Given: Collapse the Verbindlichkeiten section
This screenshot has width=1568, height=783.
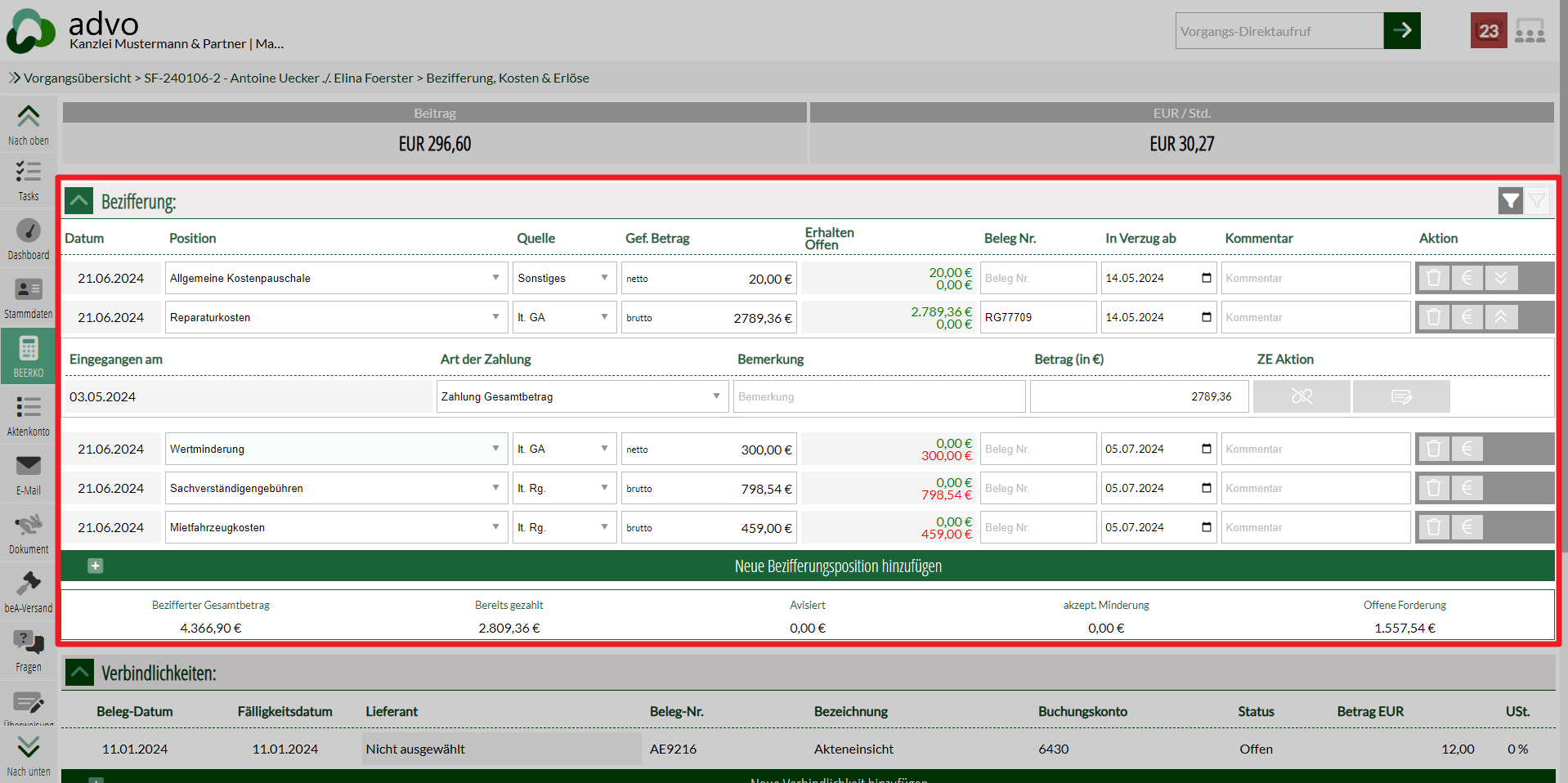Looking at the screenshot, I should [x=79, y=673].
